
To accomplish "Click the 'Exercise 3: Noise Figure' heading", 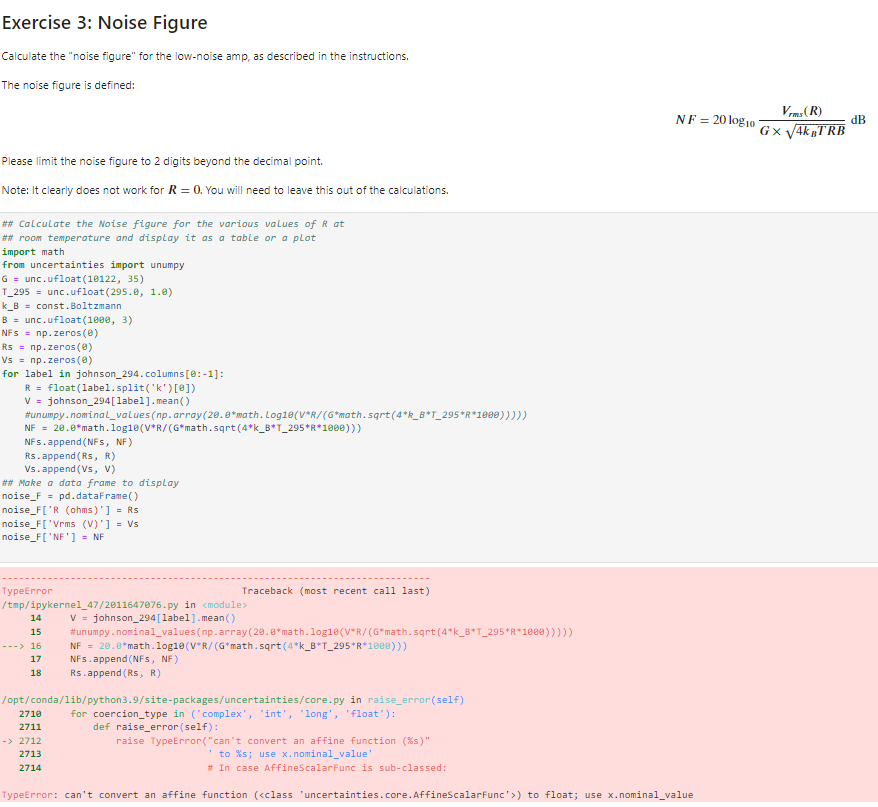I will [x=105, y=23].
